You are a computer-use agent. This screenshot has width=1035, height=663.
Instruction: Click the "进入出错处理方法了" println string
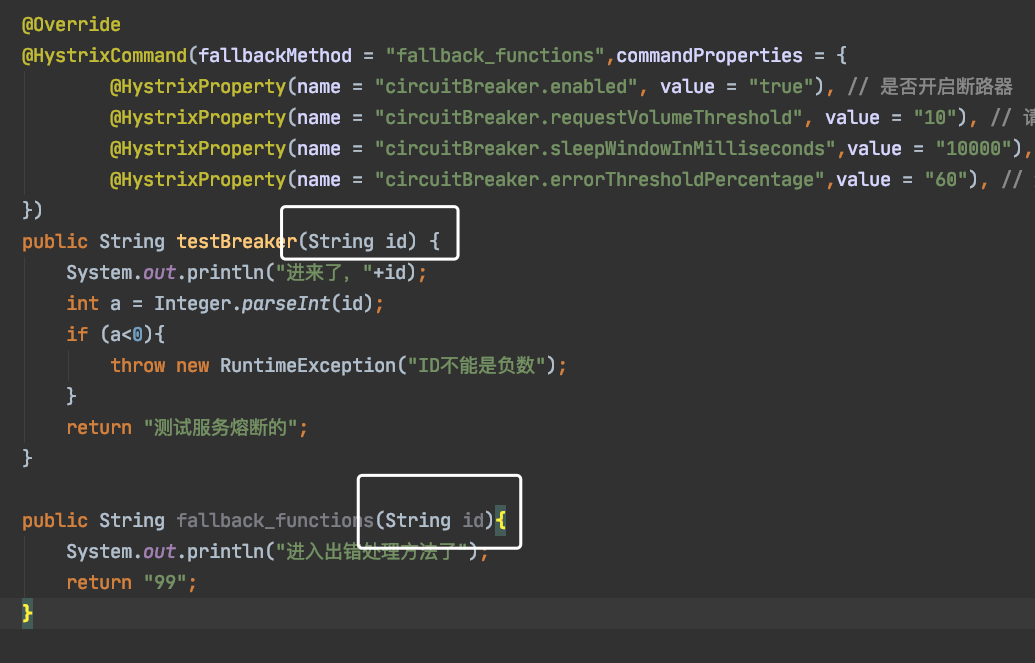coord(372,551)
